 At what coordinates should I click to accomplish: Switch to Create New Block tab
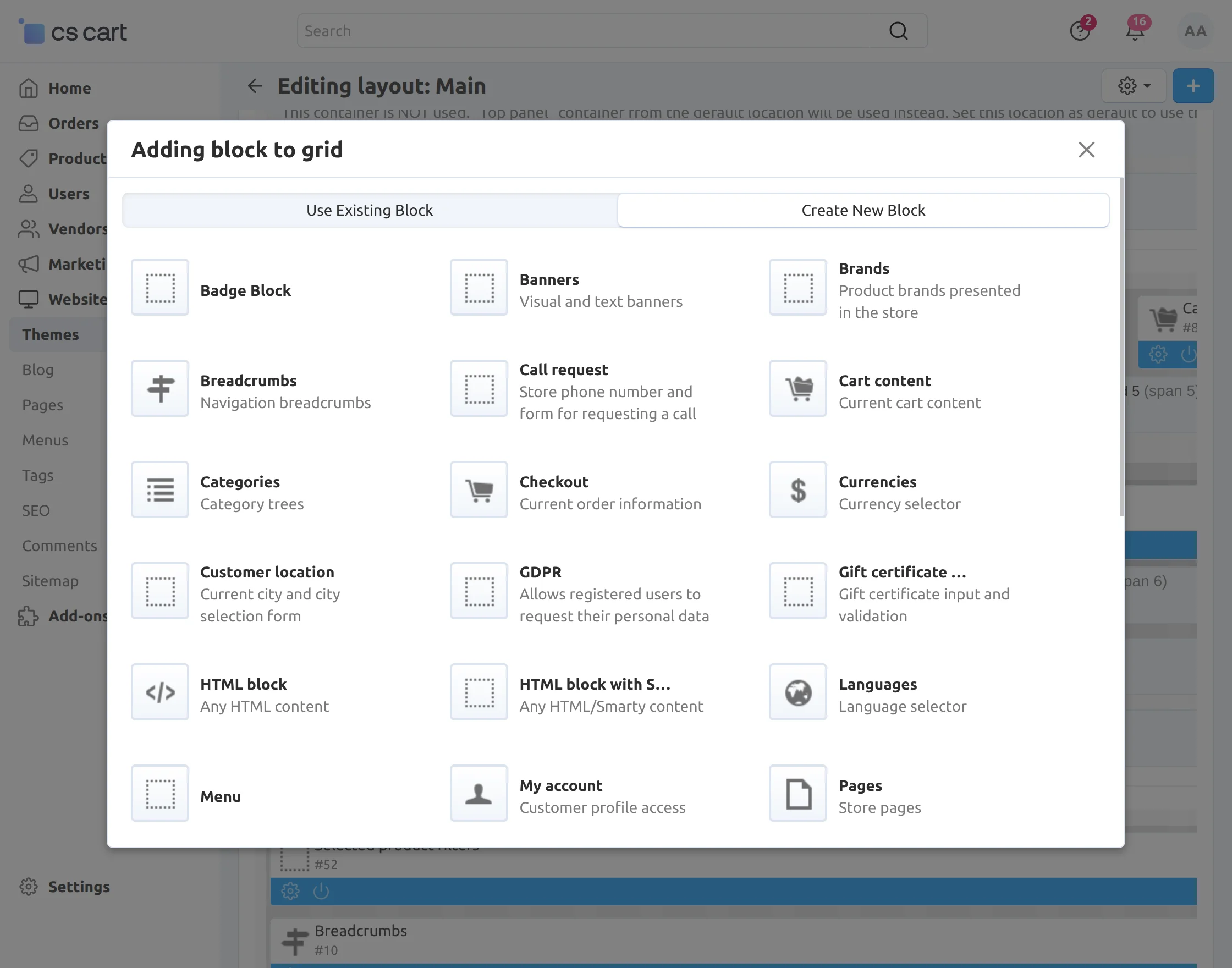(862, 210)
